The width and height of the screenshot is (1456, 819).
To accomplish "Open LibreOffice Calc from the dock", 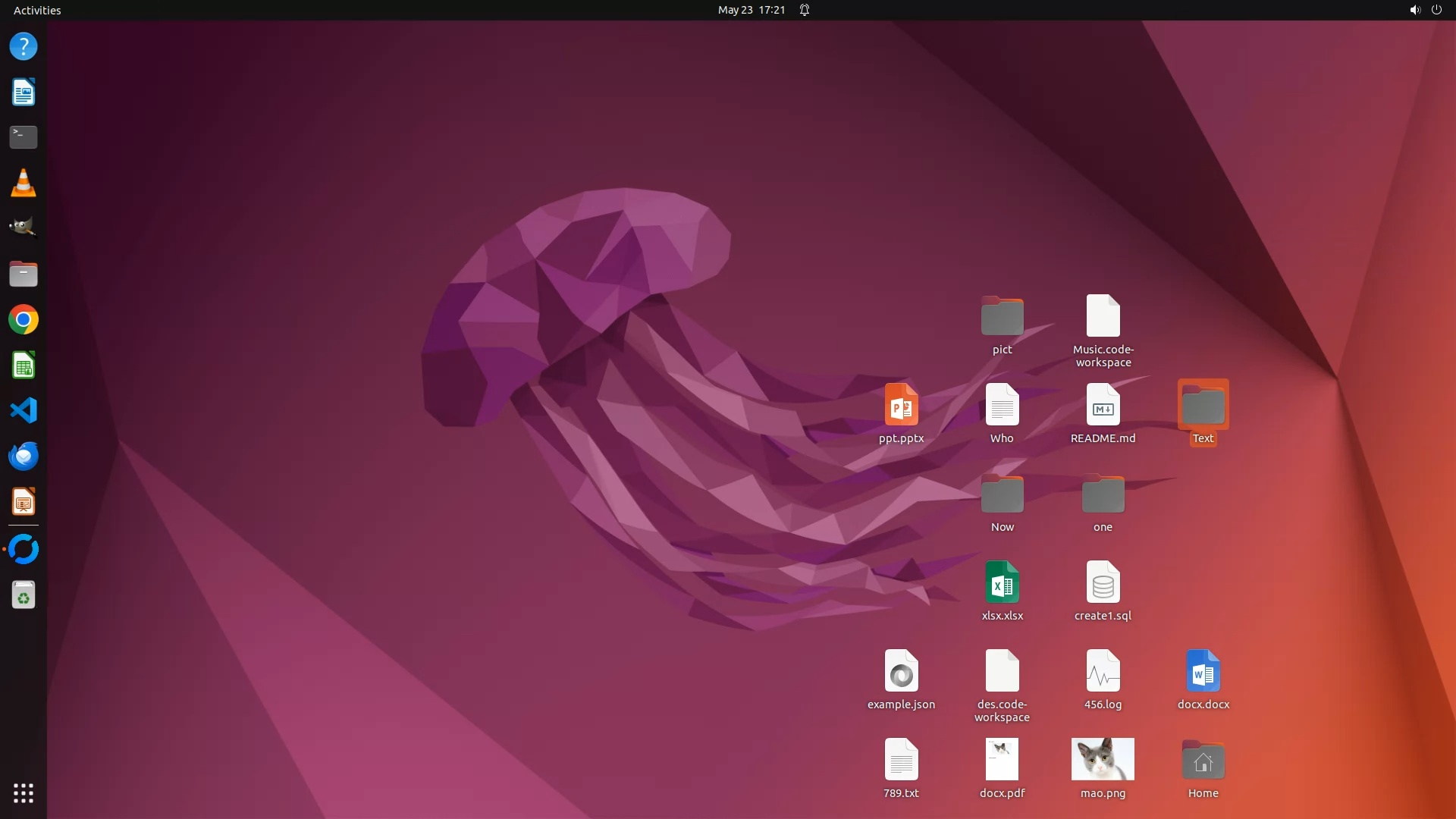I will pos(23,365).
